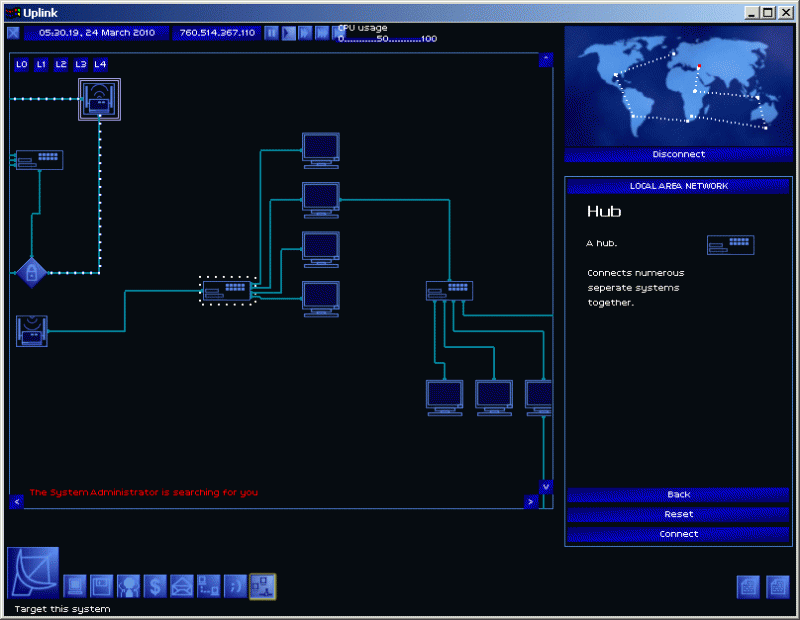Select the right-side hub above the bottom terminals
This screenshot has width=800, height=620.
tap(449, 291)
